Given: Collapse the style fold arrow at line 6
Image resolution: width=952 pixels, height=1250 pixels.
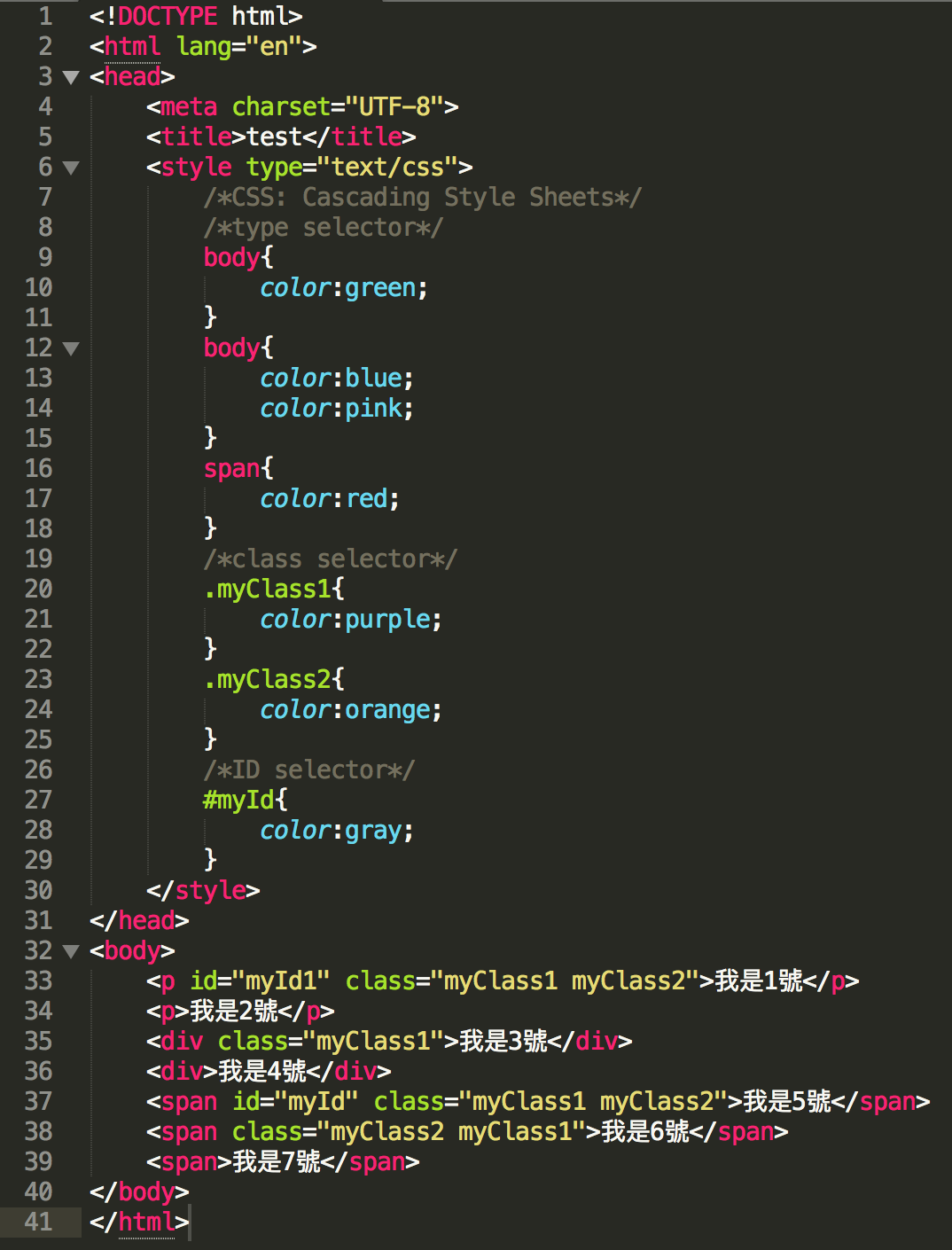Looking at the screenshot, I should click(72, 168).
